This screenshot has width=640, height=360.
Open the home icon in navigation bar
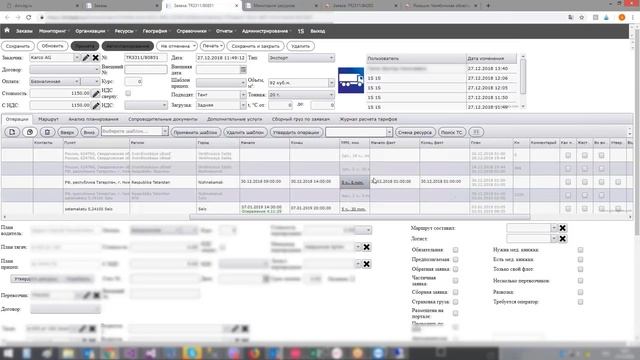(7, 31)
